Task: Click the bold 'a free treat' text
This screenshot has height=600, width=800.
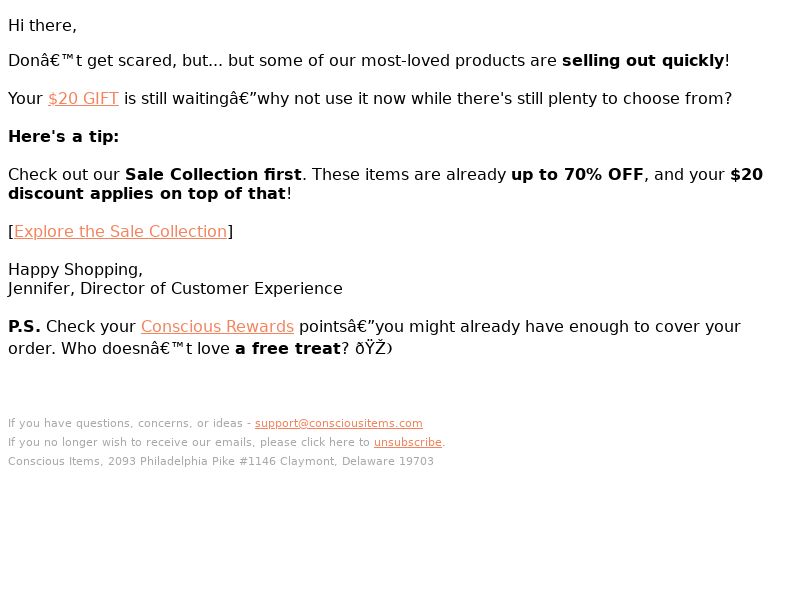Action: (x=288, y=348)
